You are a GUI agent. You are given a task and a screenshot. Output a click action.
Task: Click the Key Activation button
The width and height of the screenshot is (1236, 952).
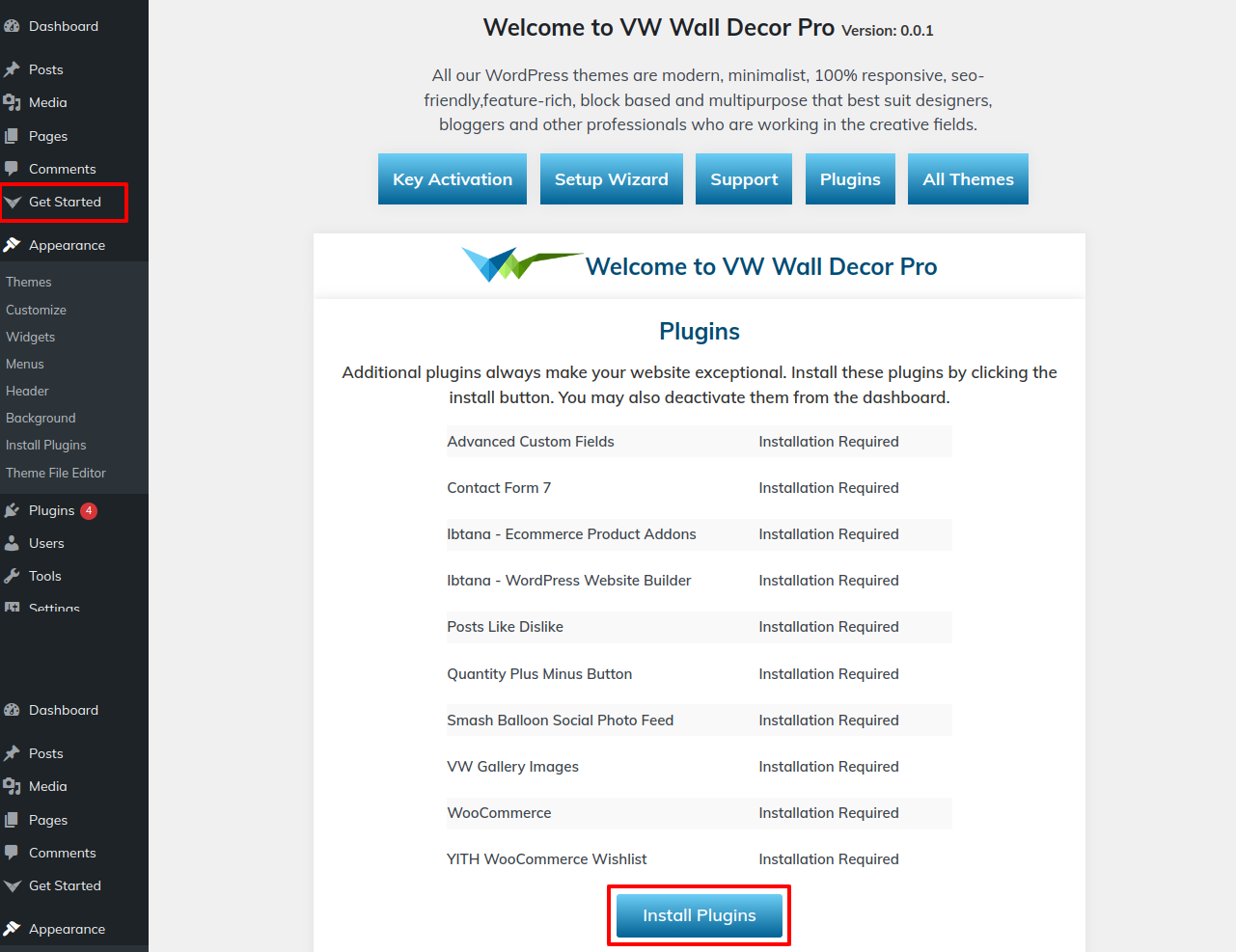click(453, 179)
